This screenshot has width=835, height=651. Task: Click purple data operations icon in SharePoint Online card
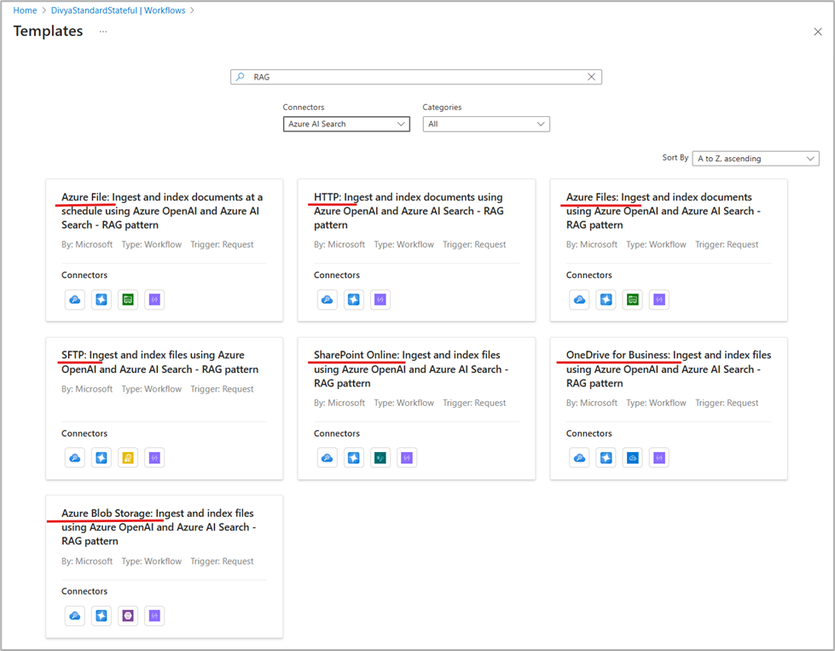(x=407, y=458)
